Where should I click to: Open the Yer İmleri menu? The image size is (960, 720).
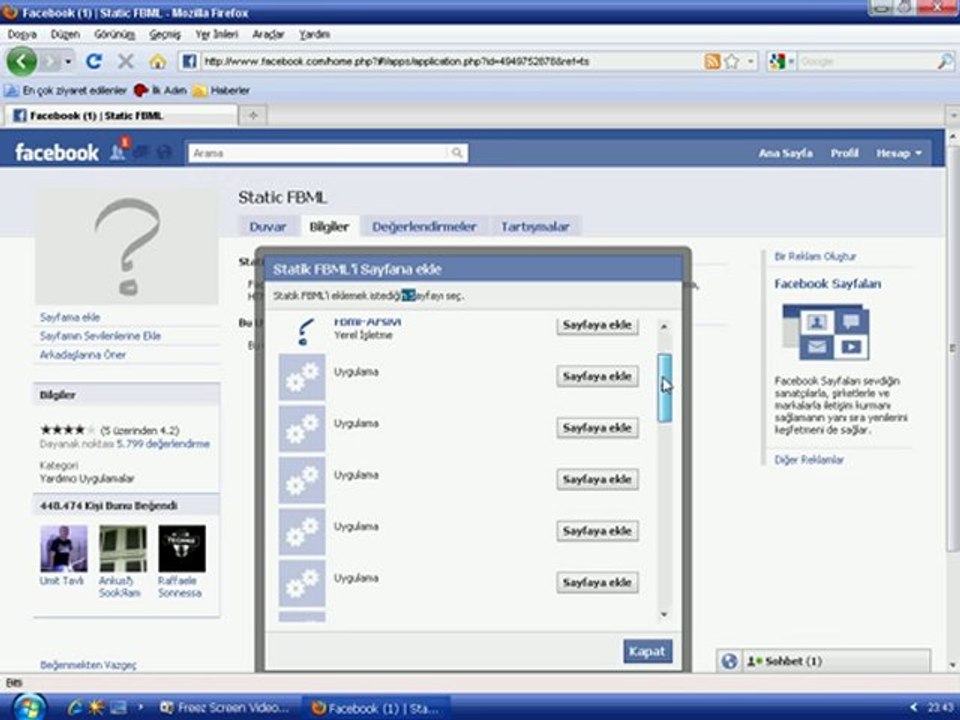[x=217, y=34]
